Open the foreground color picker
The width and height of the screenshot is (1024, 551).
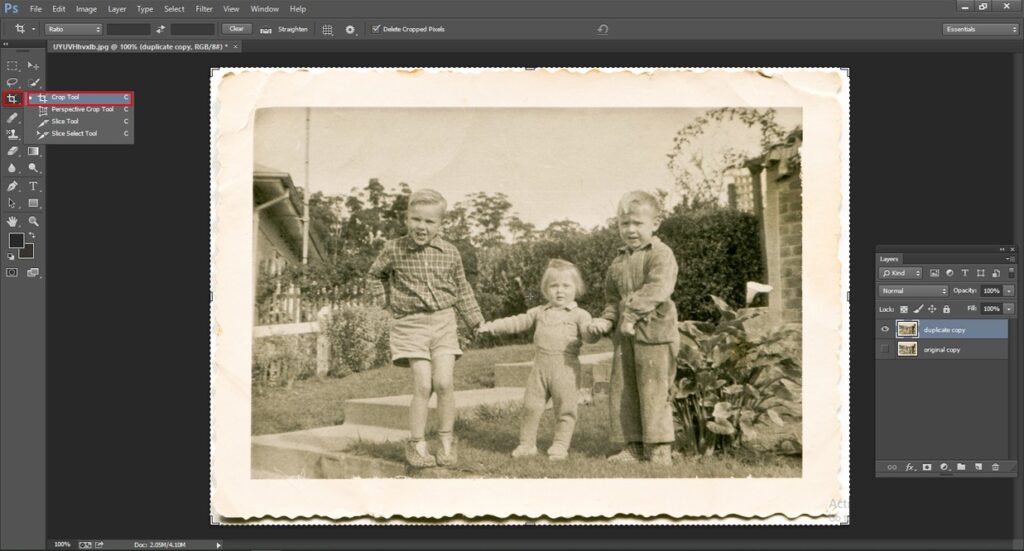click(x=16, y=240)
